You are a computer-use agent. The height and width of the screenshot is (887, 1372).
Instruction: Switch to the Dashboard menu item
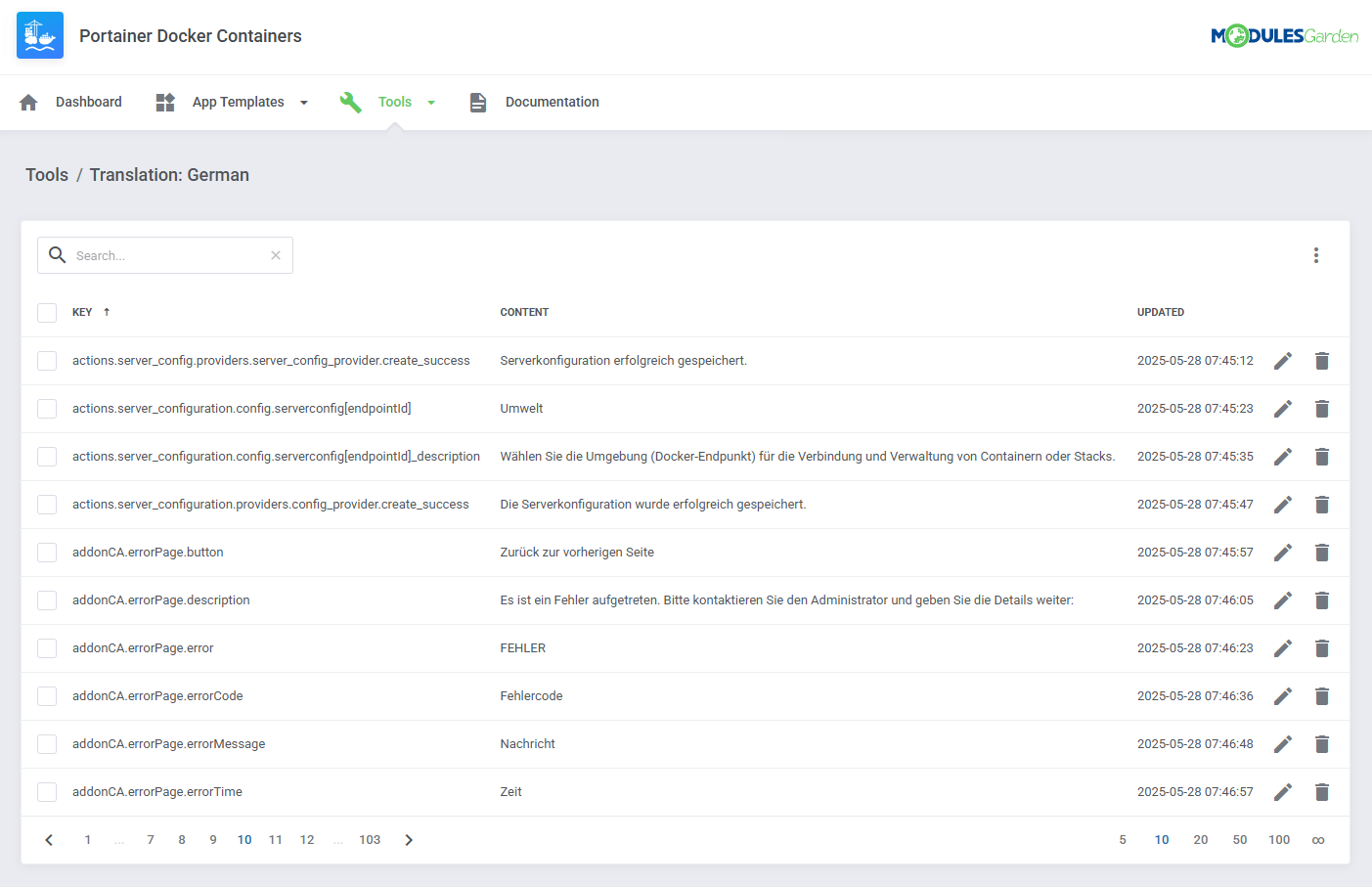click(x=88, y=101)
